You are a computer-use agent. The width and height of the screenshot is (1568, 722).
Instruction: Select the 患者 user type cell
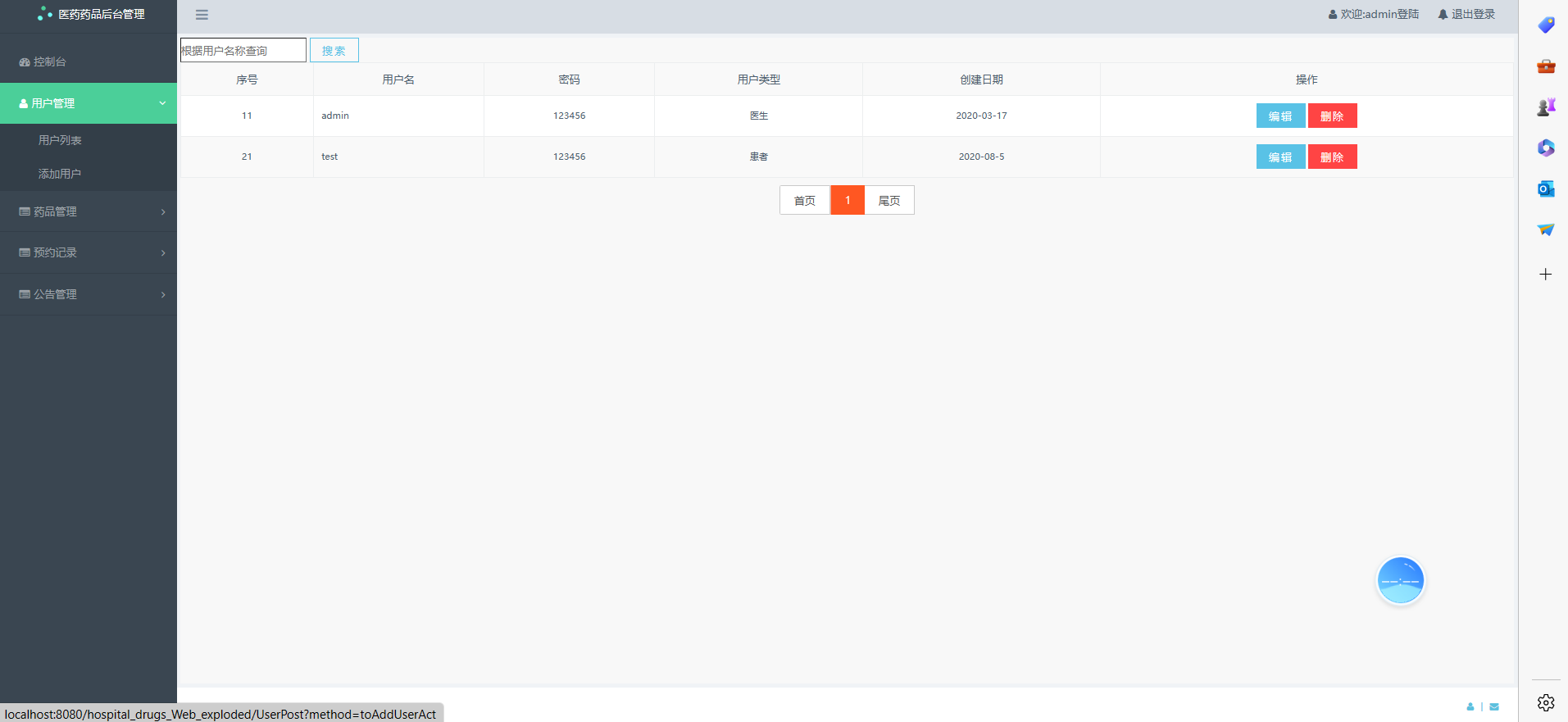(759, 157)
